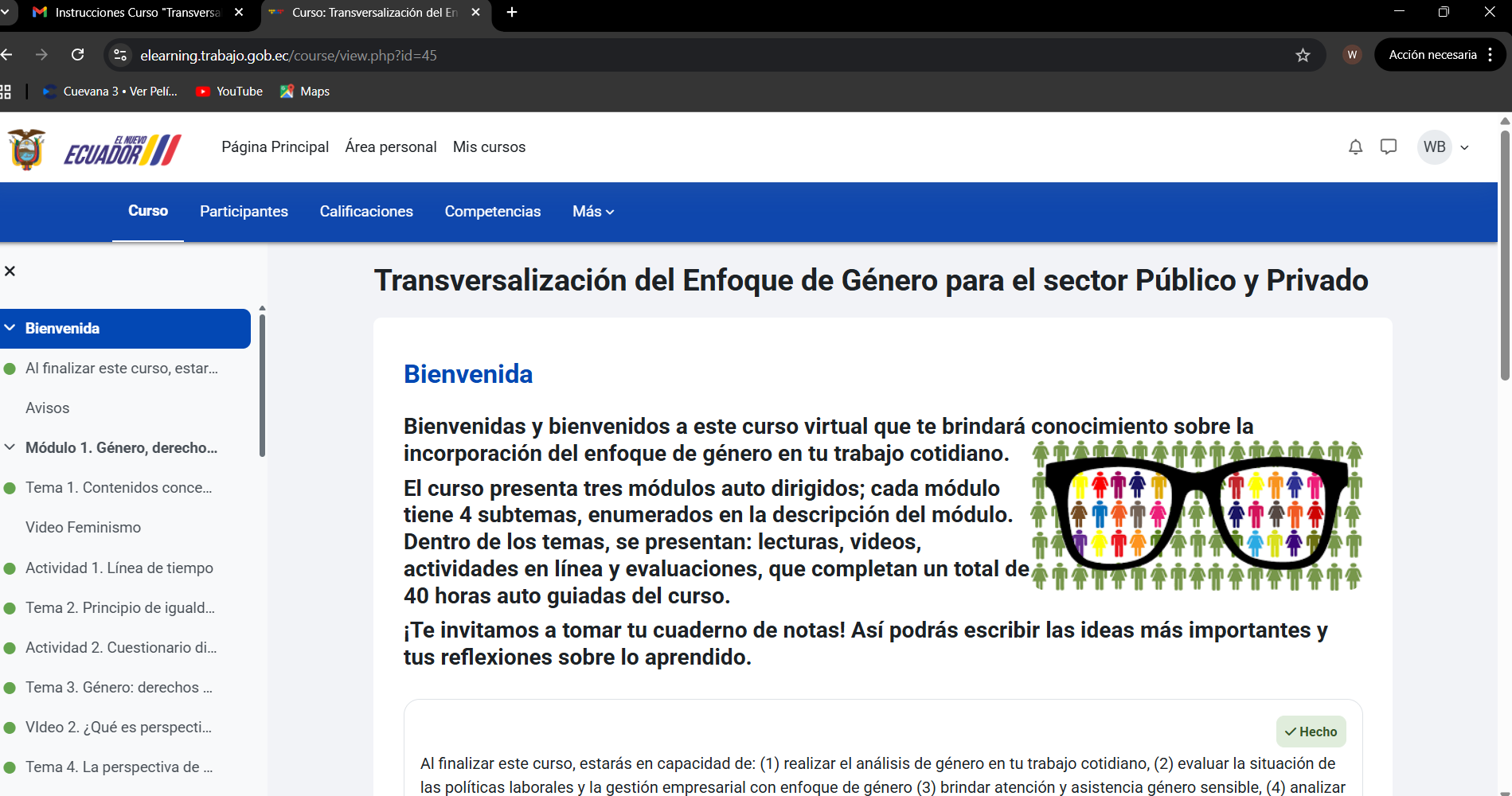Go to Mis cursos link
Viewport: 1512px width, 796px height.
(489, 147)
